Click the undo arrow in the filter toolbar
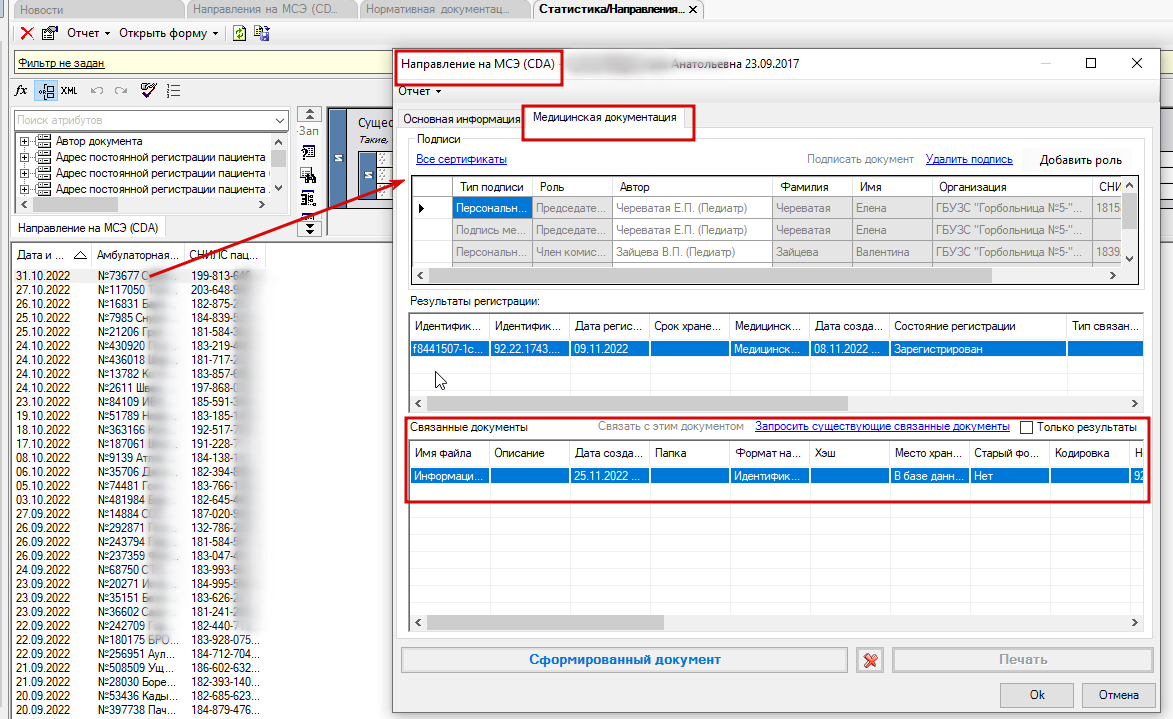Image resolution: width=1173 pixels, height=719 pixels. [97, 91]
